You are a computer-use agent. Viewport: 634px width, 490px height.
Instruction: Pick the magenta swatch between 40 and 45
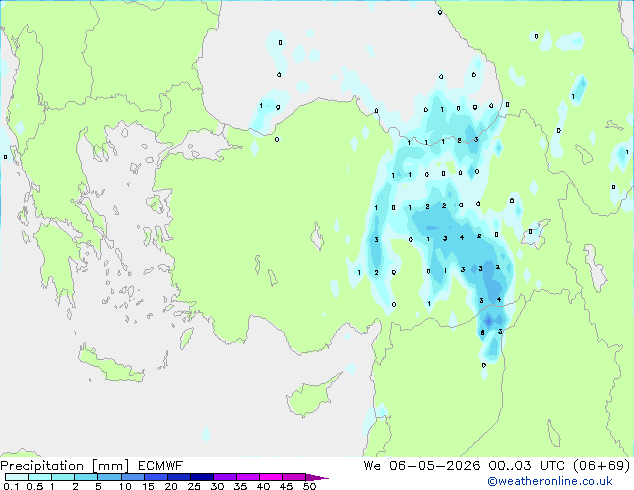(271, 477)
